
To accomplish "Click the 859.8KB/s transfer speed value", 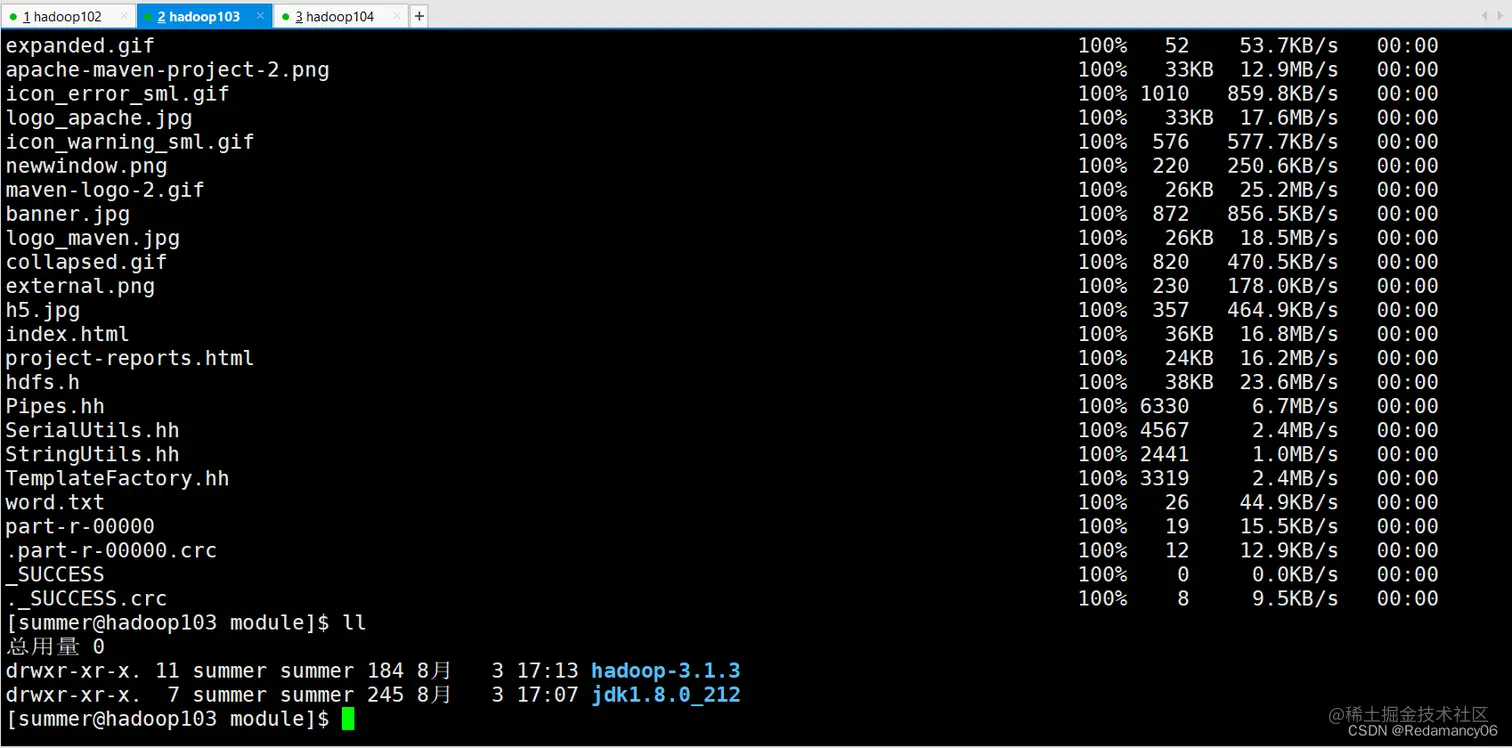I will click(1282, 93).
